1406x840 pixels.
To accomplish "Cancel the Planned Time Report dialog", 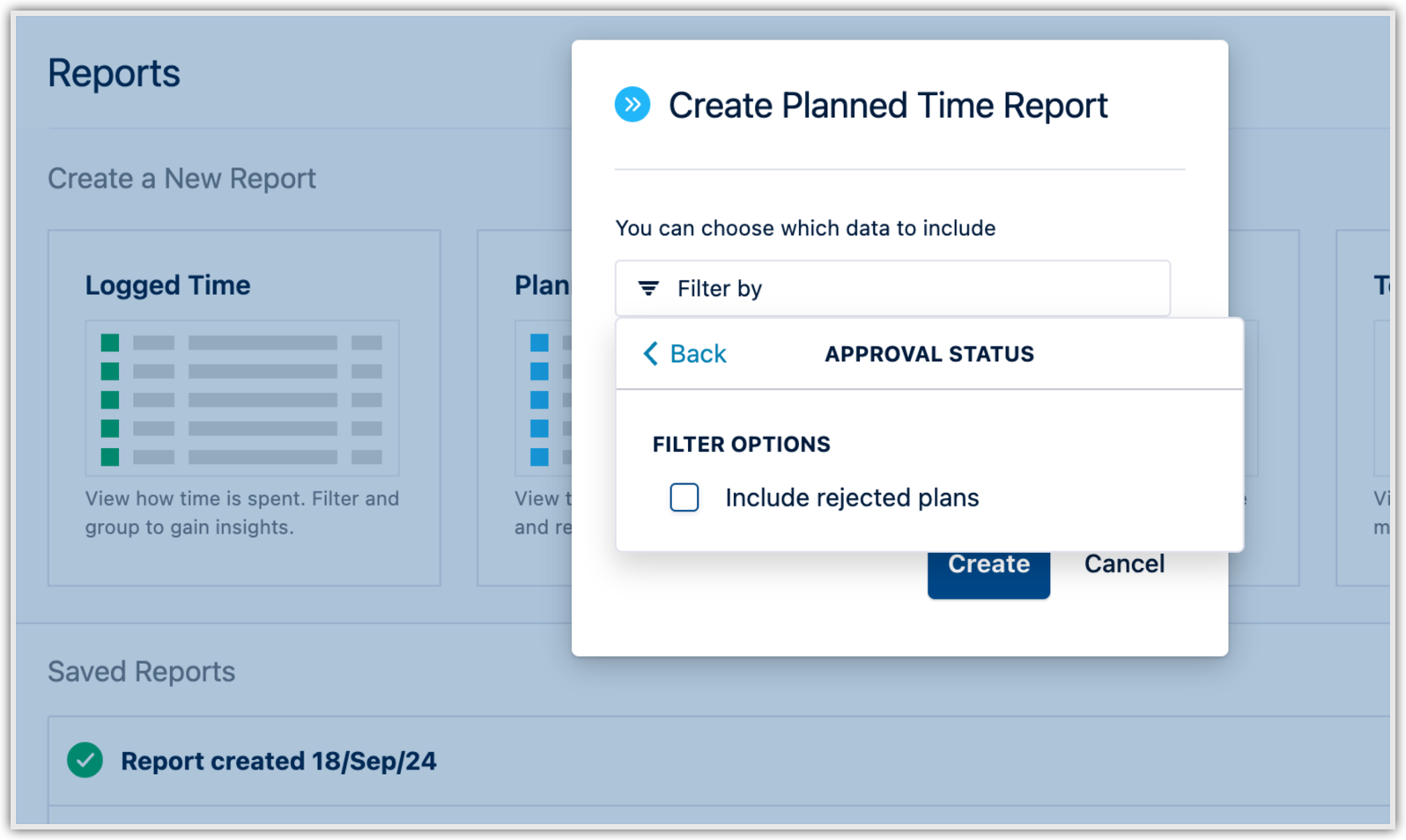I will pos(1123,564).
